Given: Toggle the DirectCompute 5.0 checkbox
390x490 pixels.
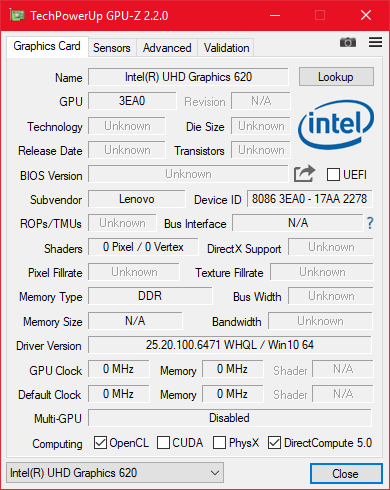Looking at the screenshot, I should [x=274, y=443].
